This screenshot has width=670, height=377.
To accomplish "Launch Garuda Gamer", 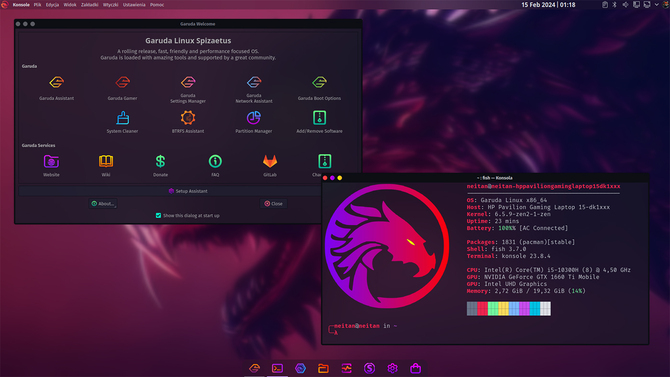I will point(122,88).
